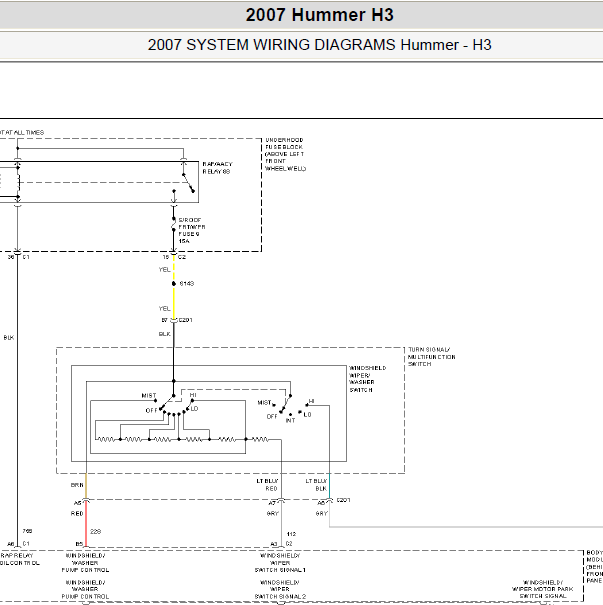603x605 pixels.
Task: Select the 'C201' label next to terminal B7
Action: click(186, 320)
